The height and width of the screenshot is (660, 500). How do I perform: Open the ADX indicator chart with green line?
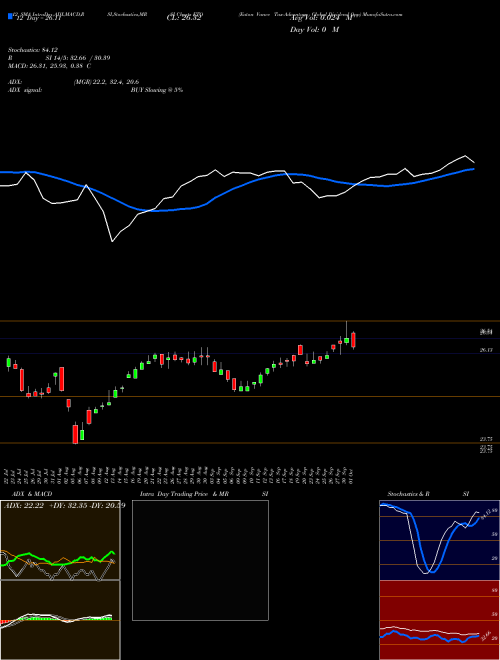click(60, 540)
